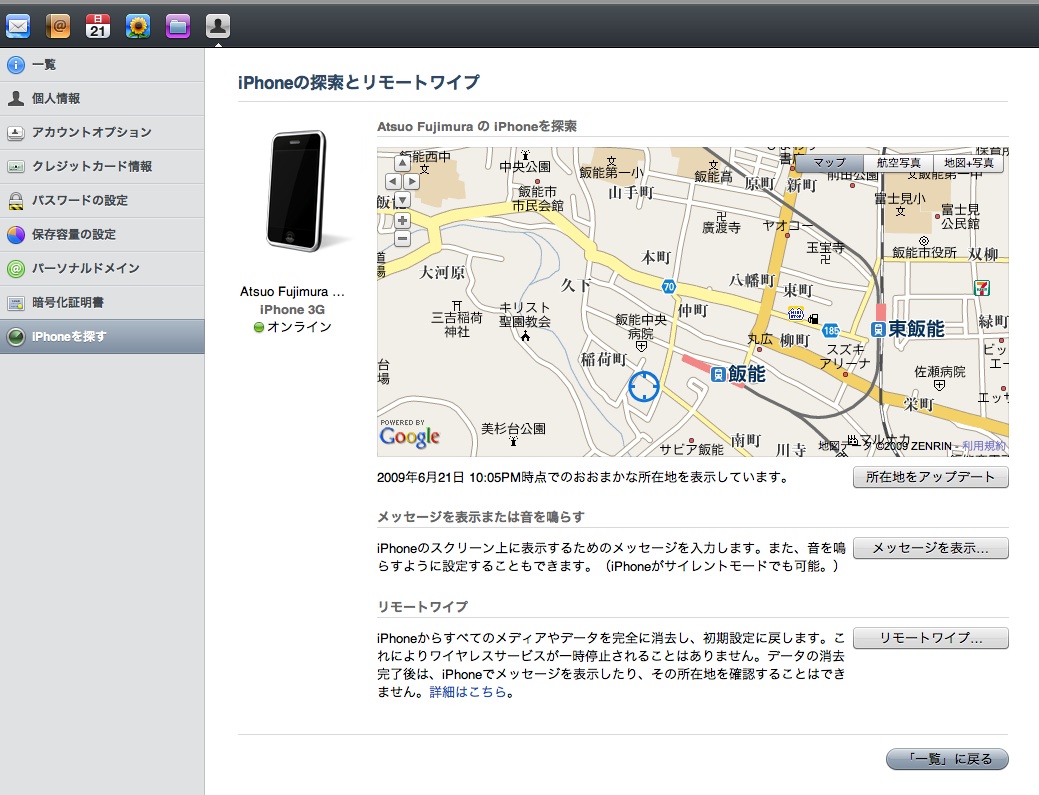This screenshot has width=1039, height=795.
Task: Click the 三吉稲荷神社 label on the map
Action: coord(457,325)
